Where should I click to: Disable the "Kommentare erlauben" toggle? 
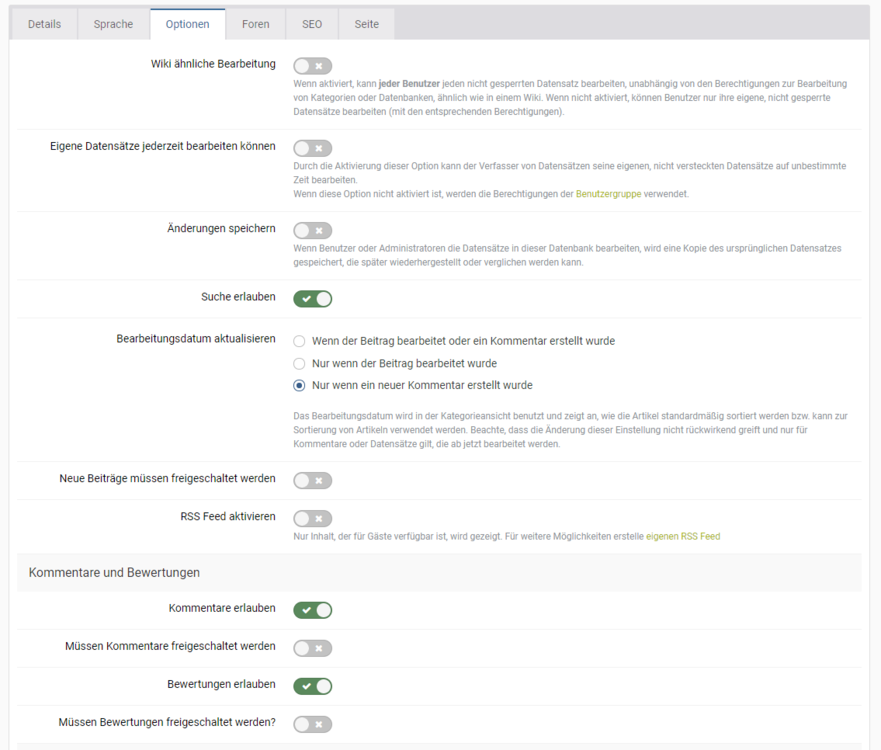(x=312, y=610)
